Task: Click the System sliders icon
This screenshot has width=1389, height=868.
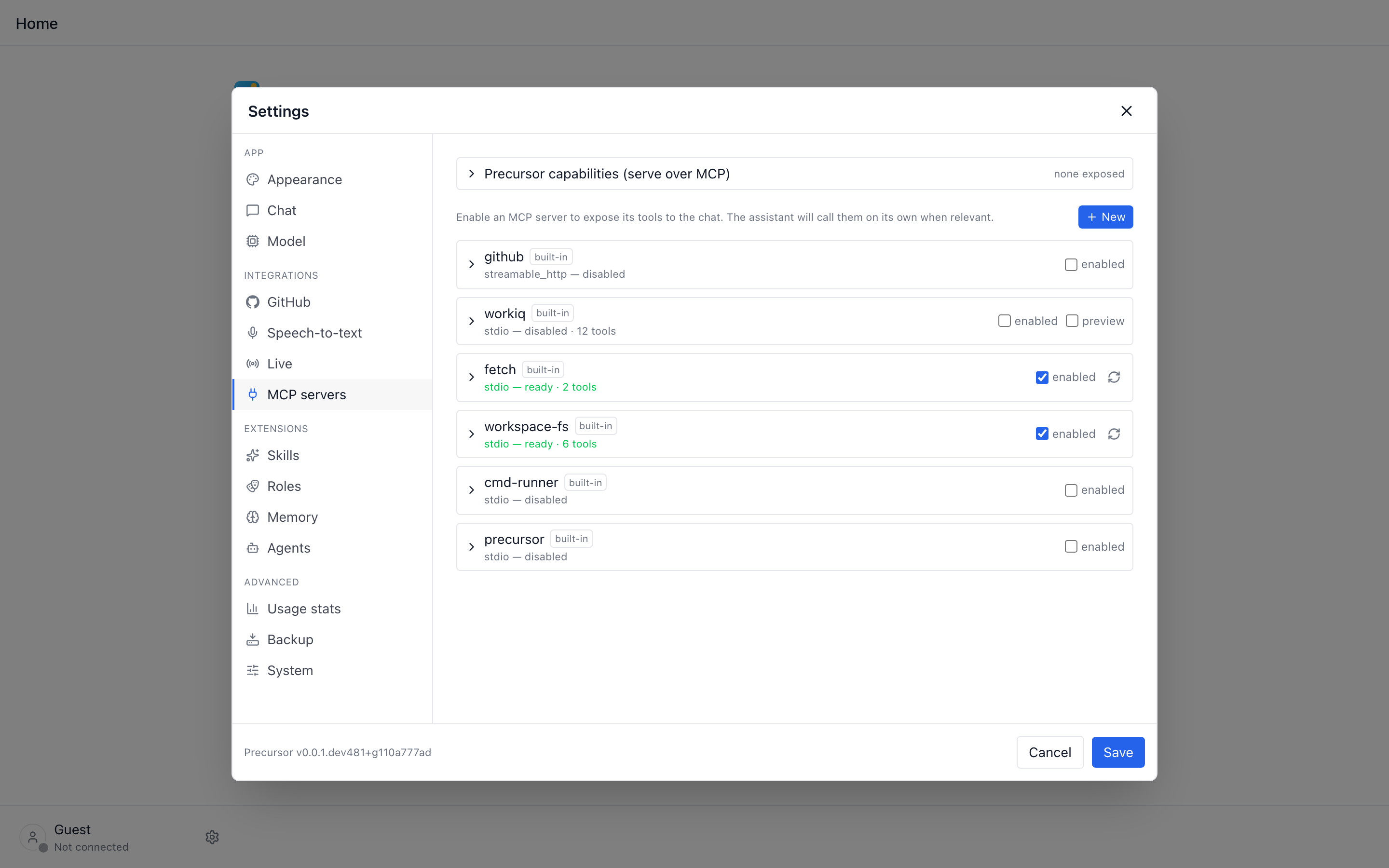Action: tap(253, 670)
